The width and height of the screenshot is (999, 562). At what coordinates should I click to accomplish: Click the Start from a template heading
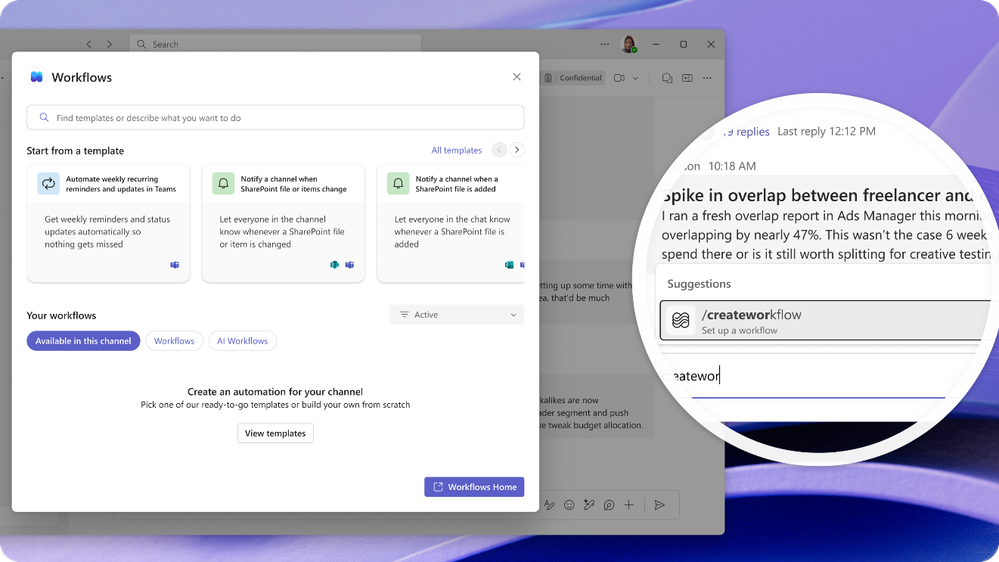tap(75, 151)
